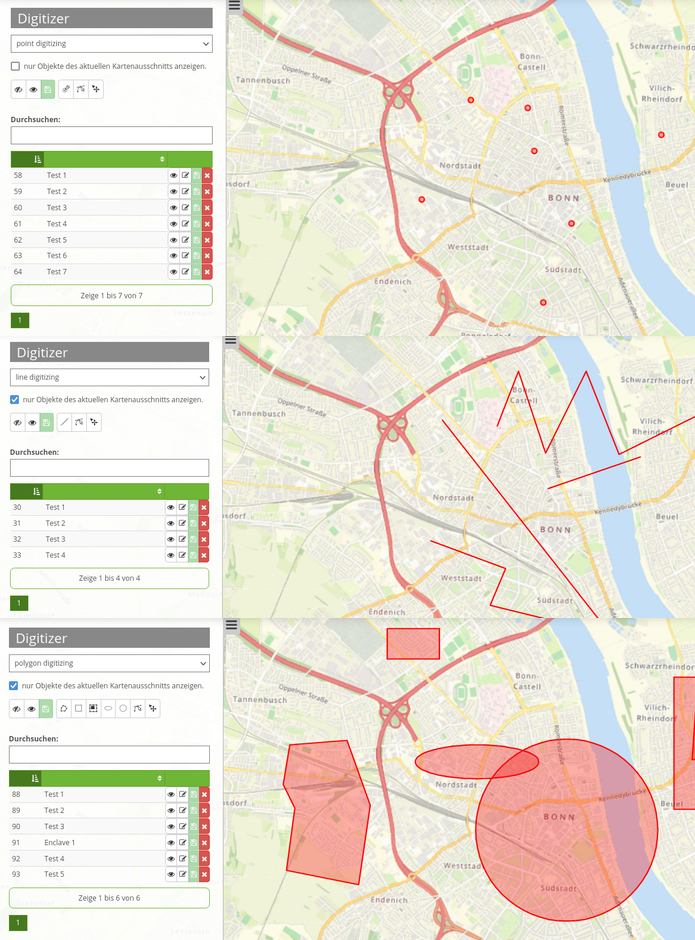This screenshot has width=695, height=940.
Task: Open hamburger menu on polygon map
Action: click(231, 624)
